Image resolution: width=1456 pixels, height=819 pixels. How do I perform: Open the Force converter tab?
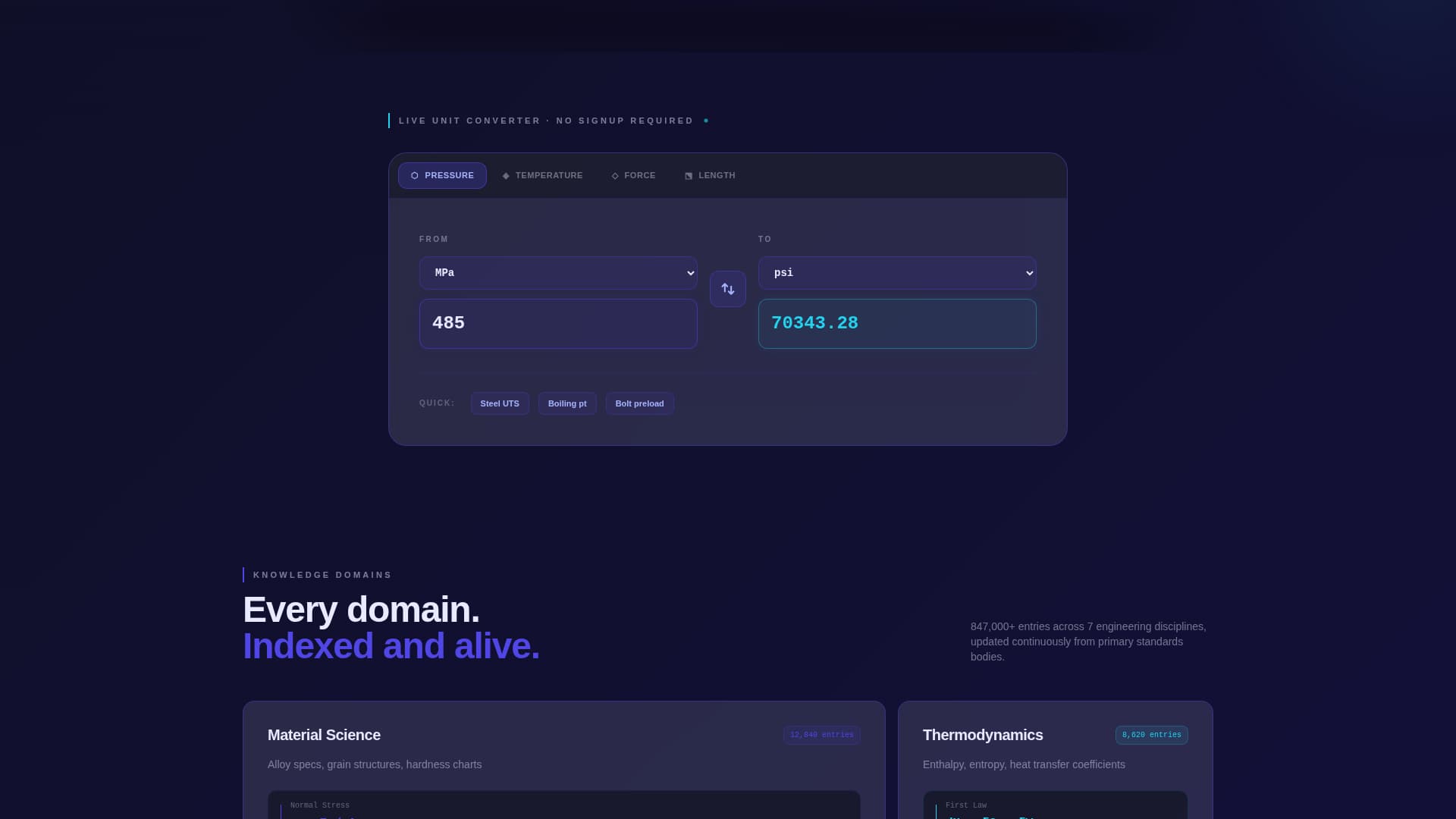633,175
